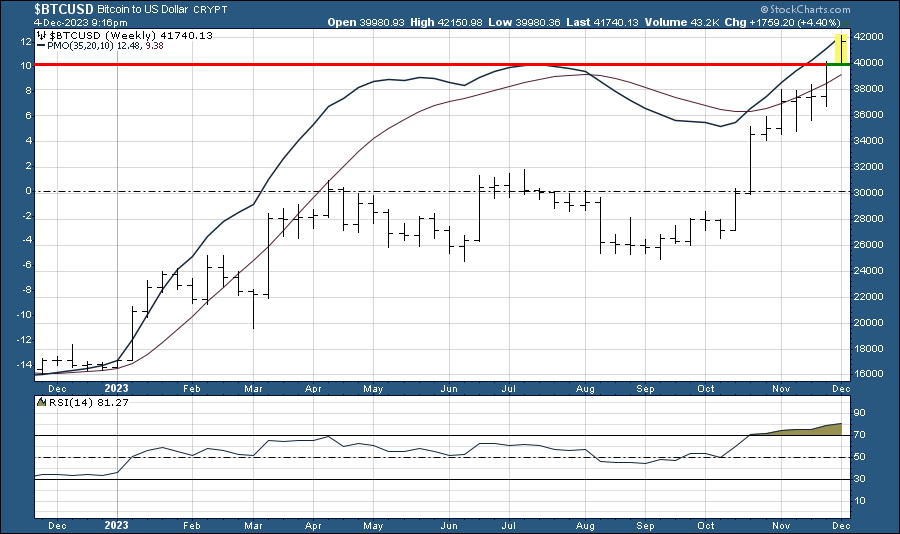Click the Jul label on bottom time axis
Image resolution: width=900 pixels, height=534 pixels.
[509, 523]
